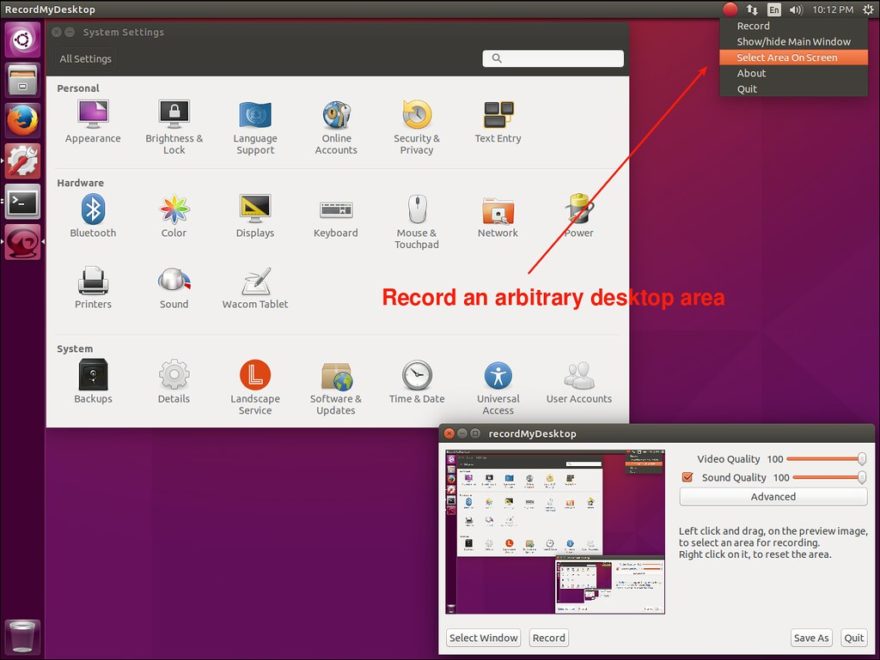Open Brightness & Lock settings
The height and width of the screenshot is (660, 880).
click(174, 127)
